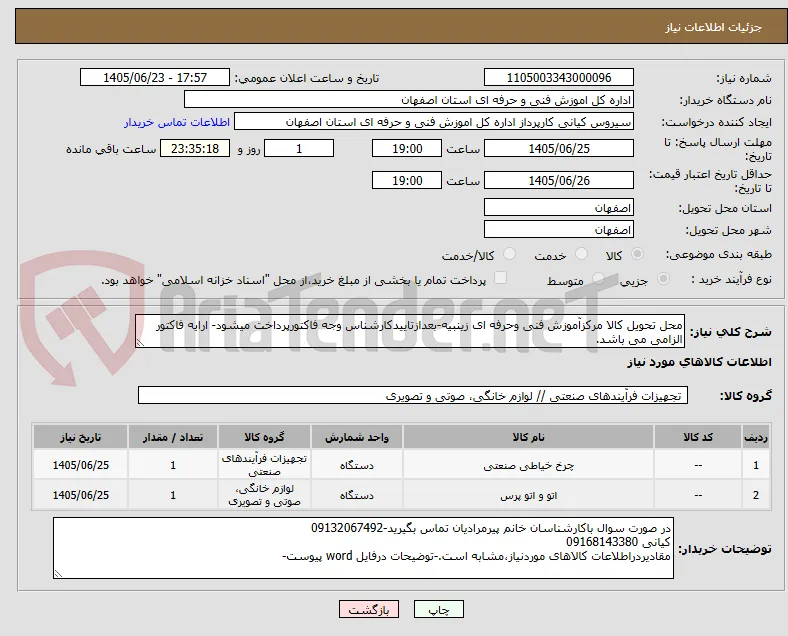Select the خدمت radio button
This screenshot has height=636, width=788.
pyautogui.click(x=581, y=254)
